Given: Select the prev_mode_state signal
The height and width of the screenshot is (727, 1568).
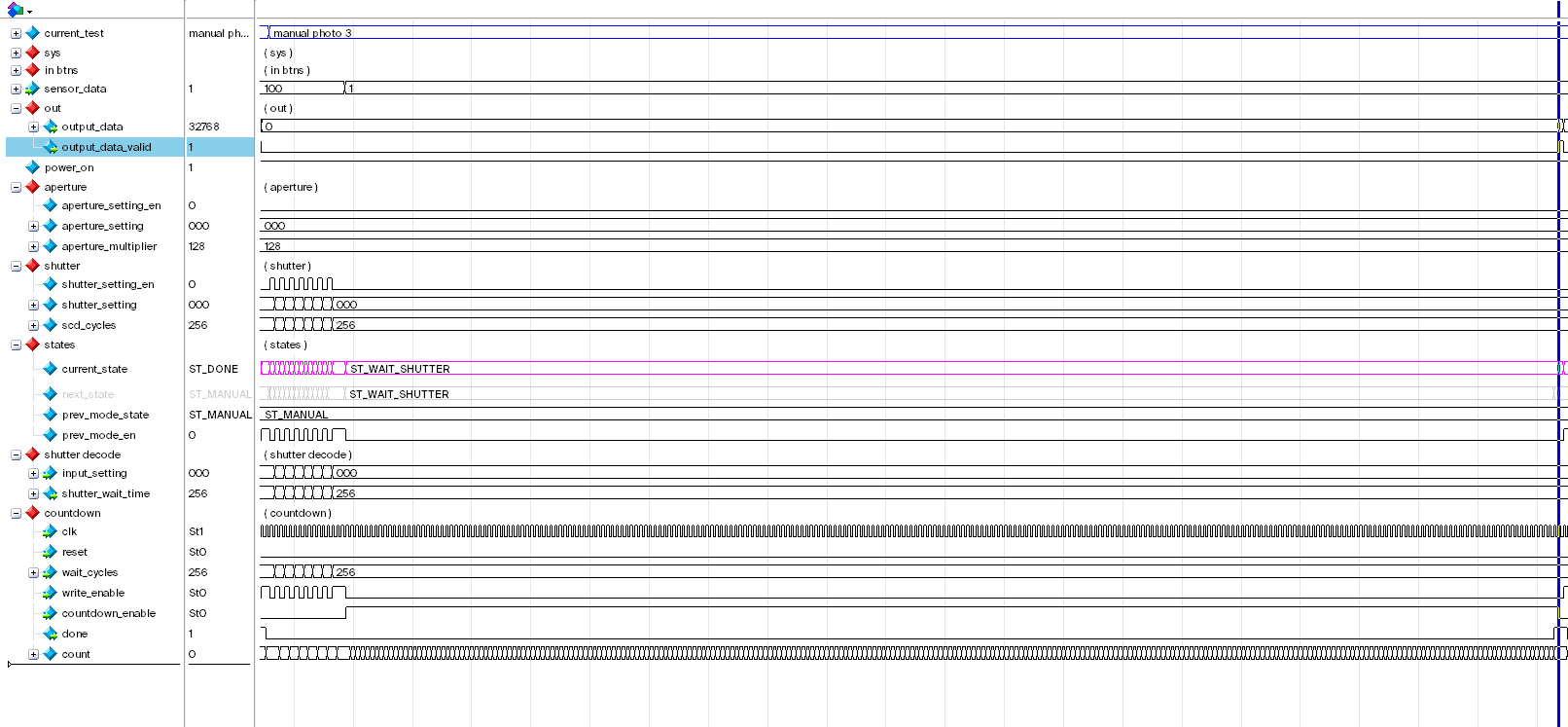Looking at the screenshot, I should click(x=105, y=415).
